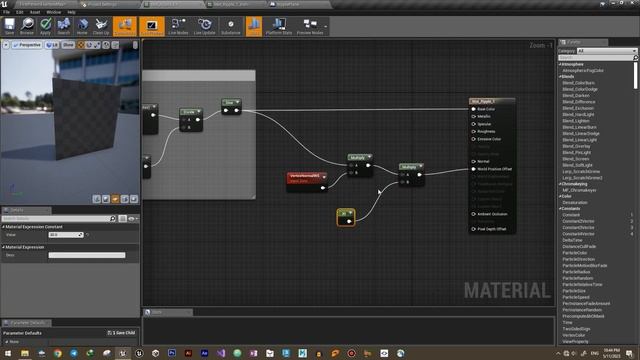Viewport: 640px width, 360px height.
Task: Open Photoshop from the taskbar
Action: [x=172, y=353]
